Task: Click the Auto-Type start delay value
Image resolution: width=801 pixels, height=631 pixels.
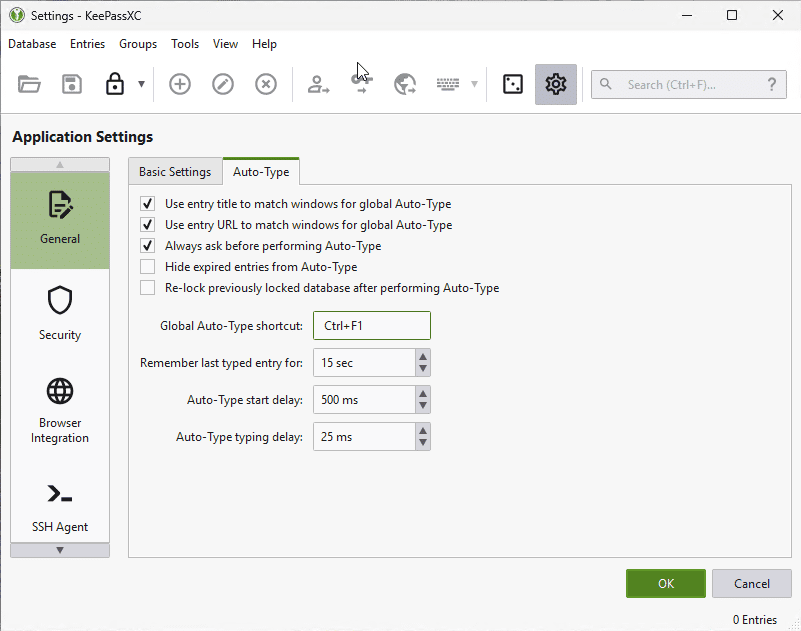Action: coord(364,400)
